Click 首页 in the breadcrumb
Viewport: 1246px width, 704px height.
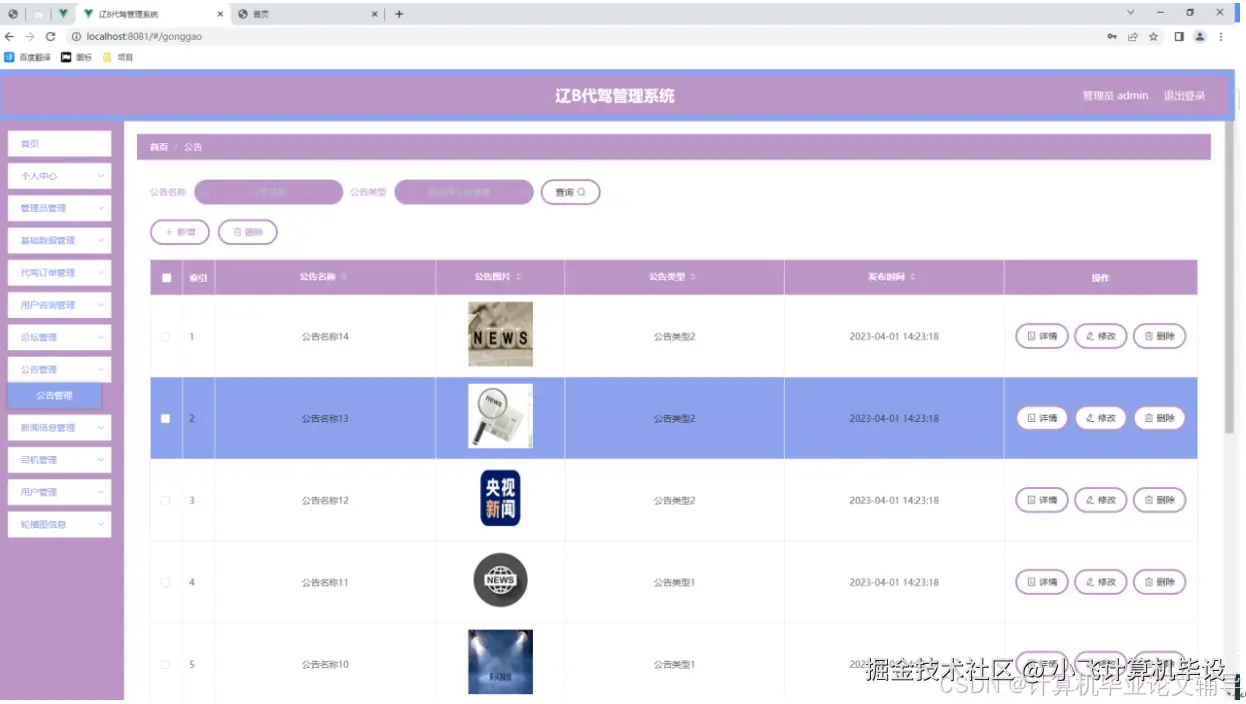pos(159,147)
